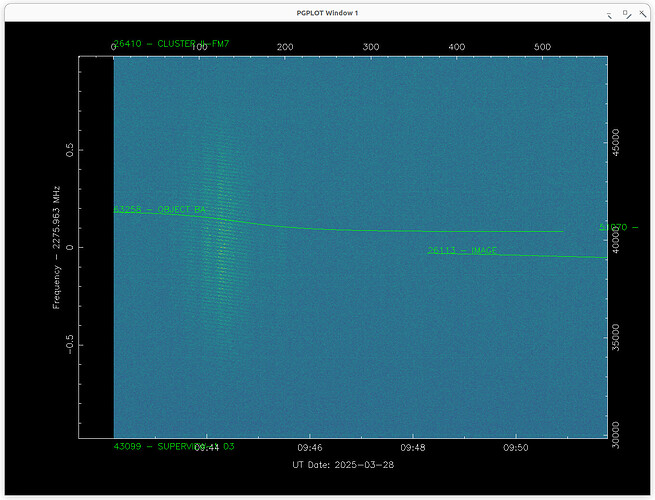Click the 45000 label on the right axis
Image resolution: width=655 pixels, height=500 pixels.
(615, 142)
